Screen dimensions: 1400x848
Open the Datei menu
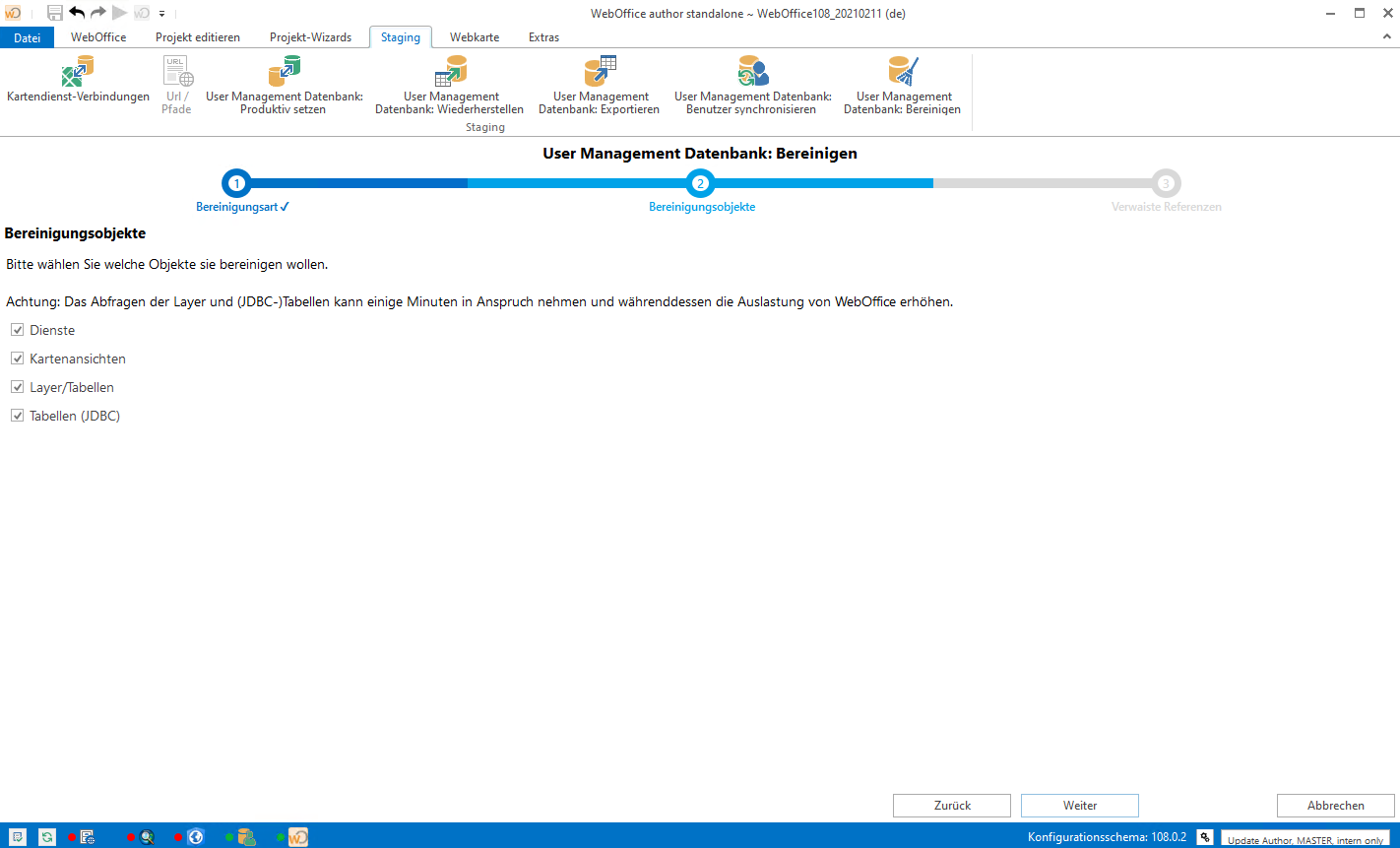pos(28,37)
